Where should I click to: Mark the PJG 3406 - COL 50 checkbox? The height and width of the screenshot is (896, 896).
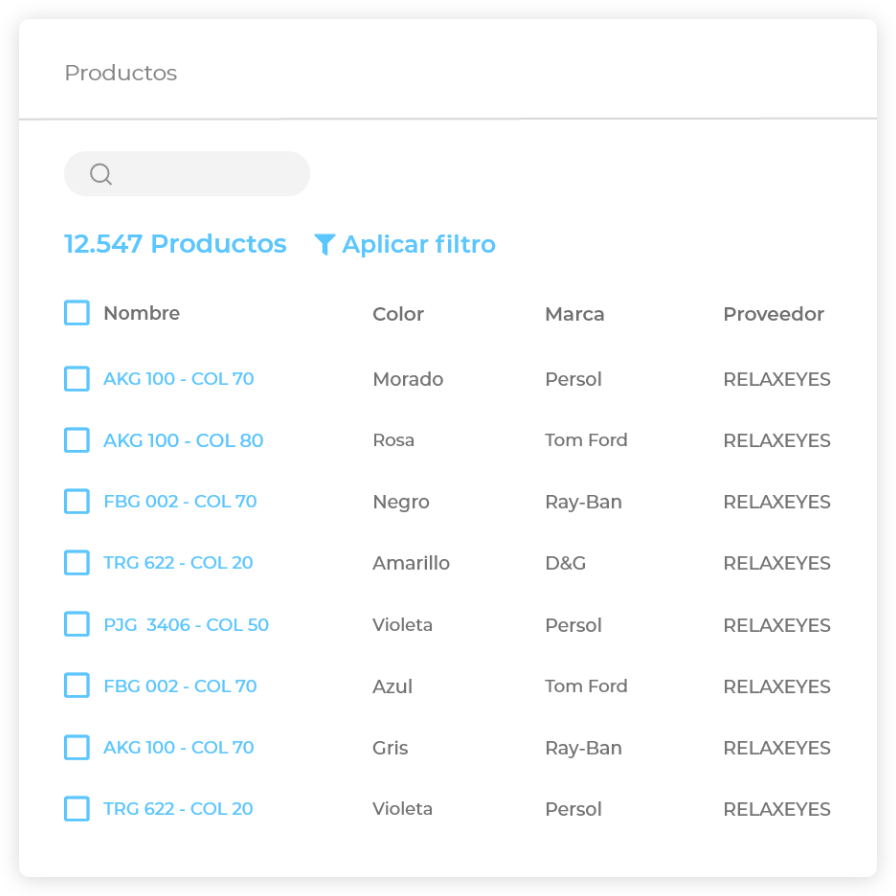tap(77, 624)
